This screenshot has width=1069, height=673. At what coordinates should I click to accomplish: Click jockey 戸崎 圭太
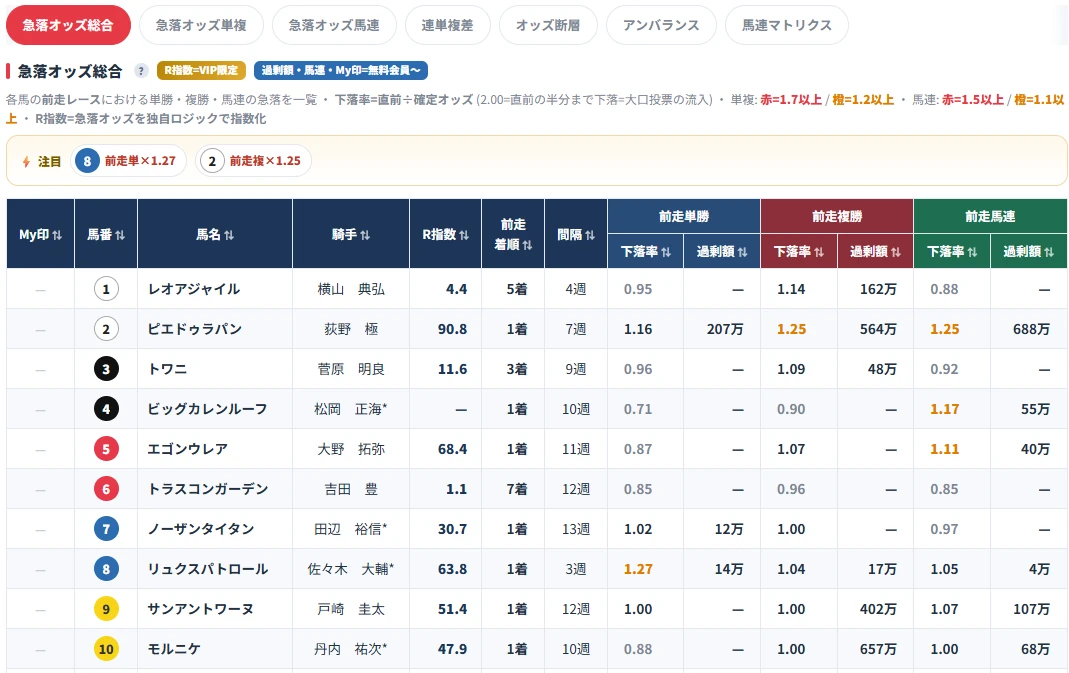click(351, 609)
